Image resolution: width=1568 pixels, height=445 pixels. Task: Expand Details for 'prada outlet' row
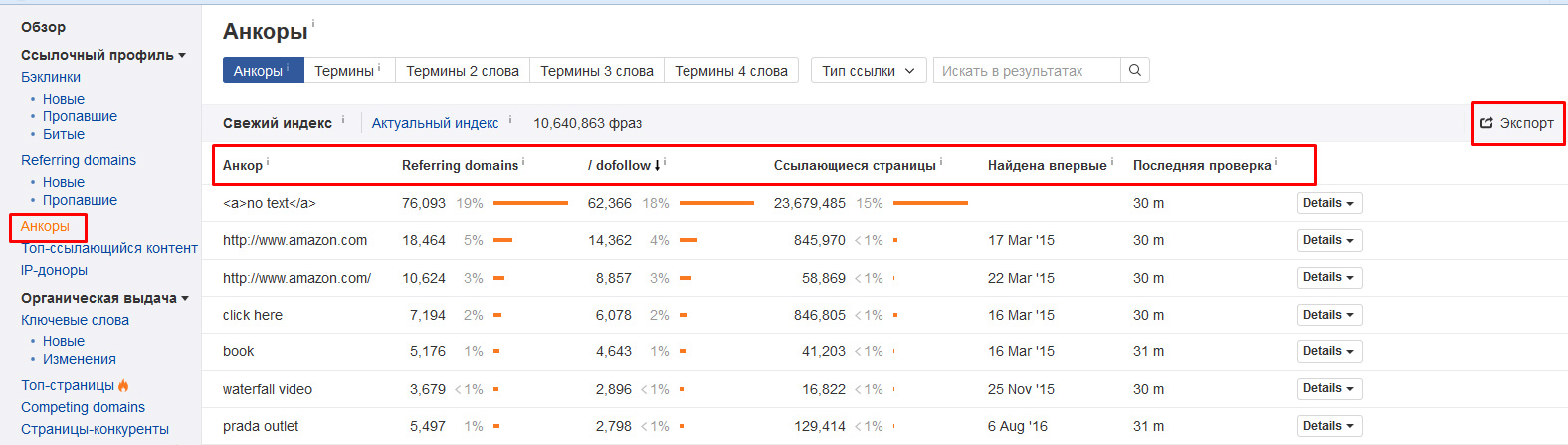(x=1328, y=426)
